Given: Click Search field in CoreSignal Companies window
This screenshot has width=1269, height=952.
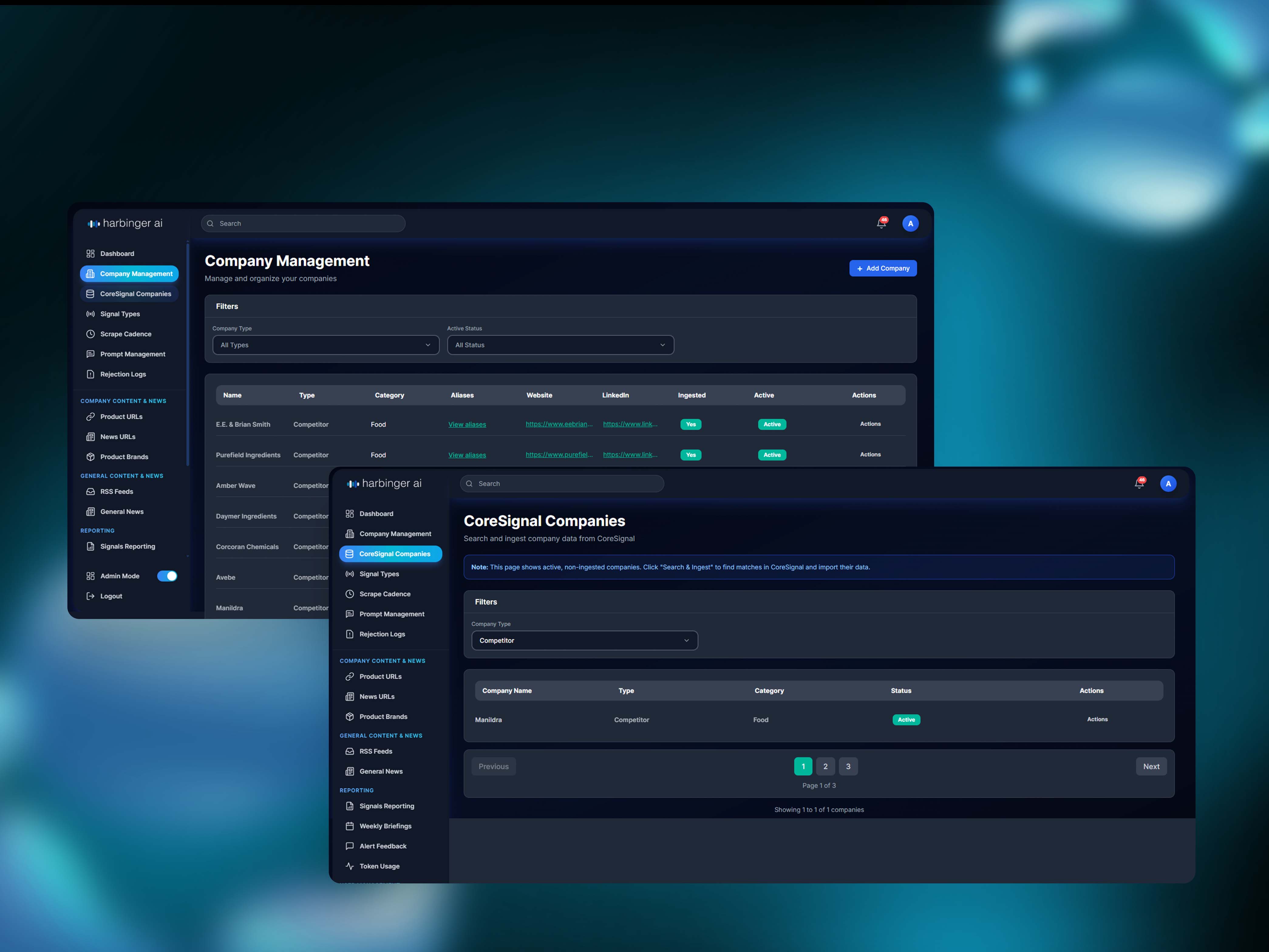Looking at the screenshot, I should (562, 484).
